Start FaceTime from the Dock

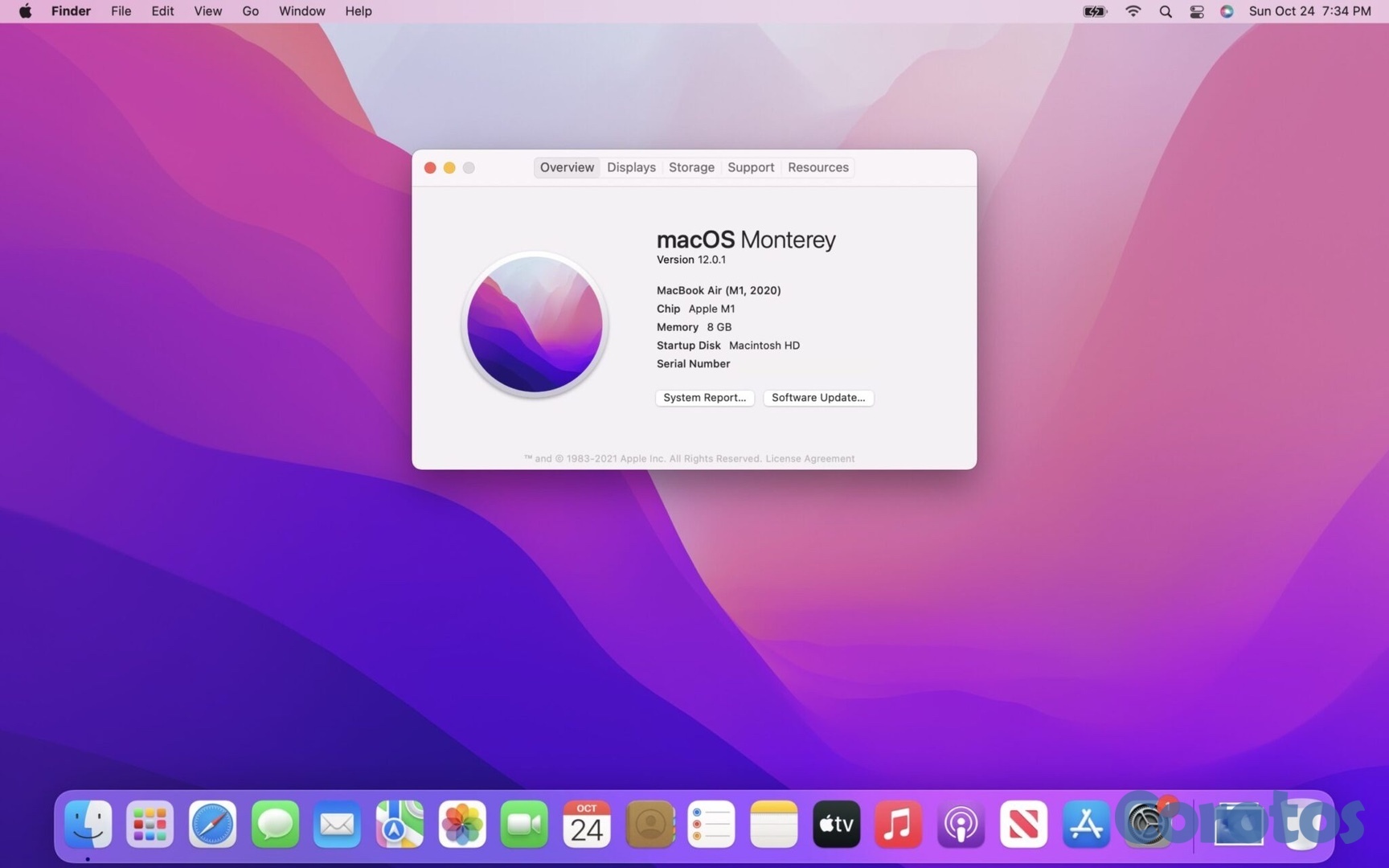coord(524,824)
